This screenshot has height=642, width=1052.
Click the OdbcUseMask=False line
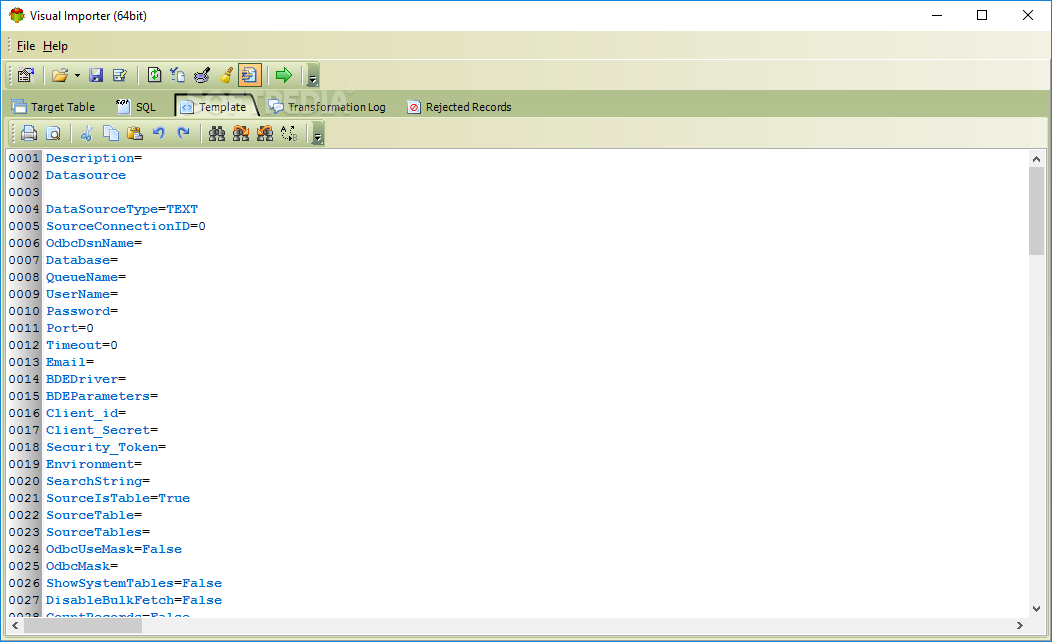click(114, 549)
